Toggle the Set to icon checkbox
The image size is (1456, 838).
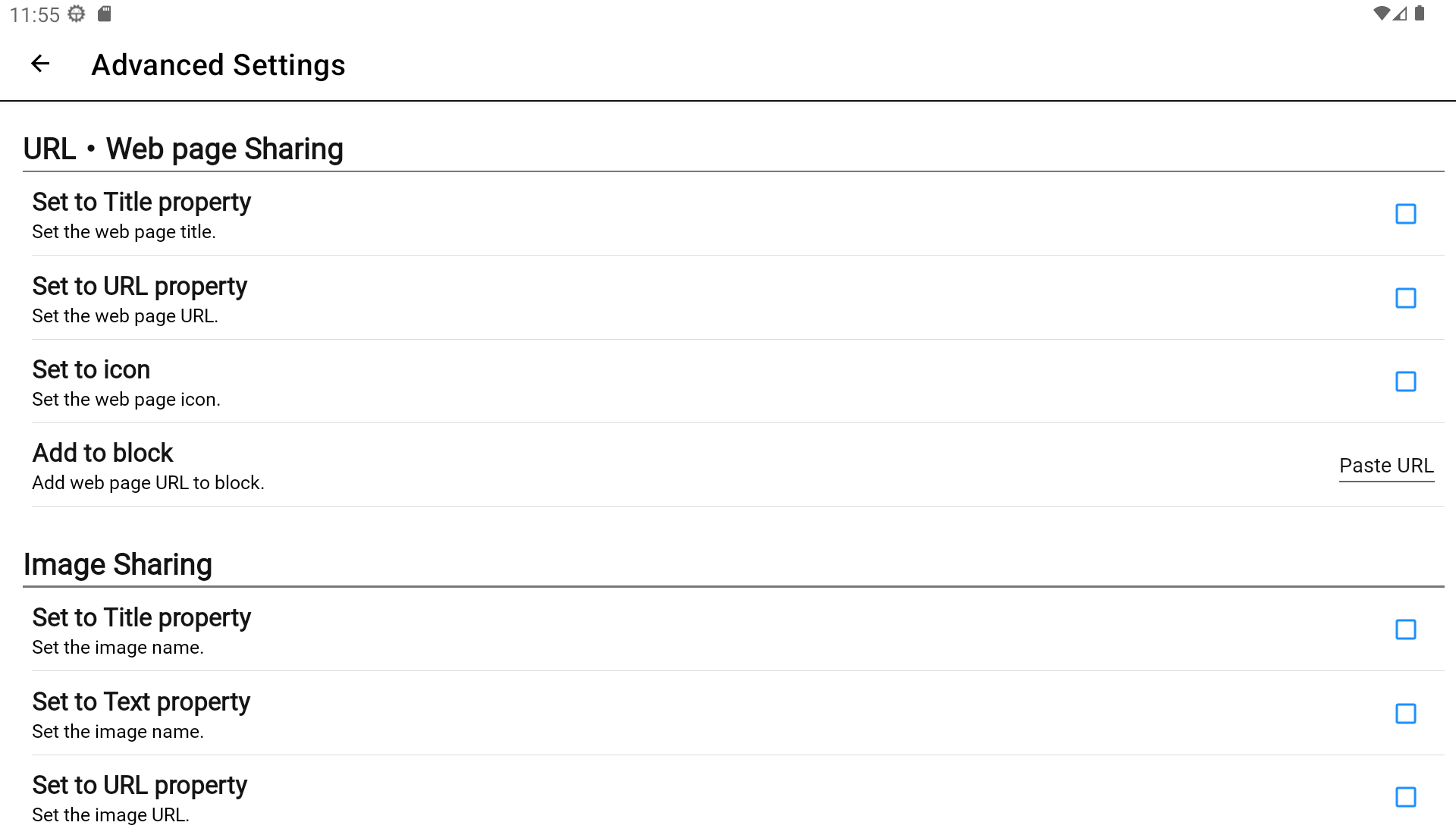pos(1405,381)
